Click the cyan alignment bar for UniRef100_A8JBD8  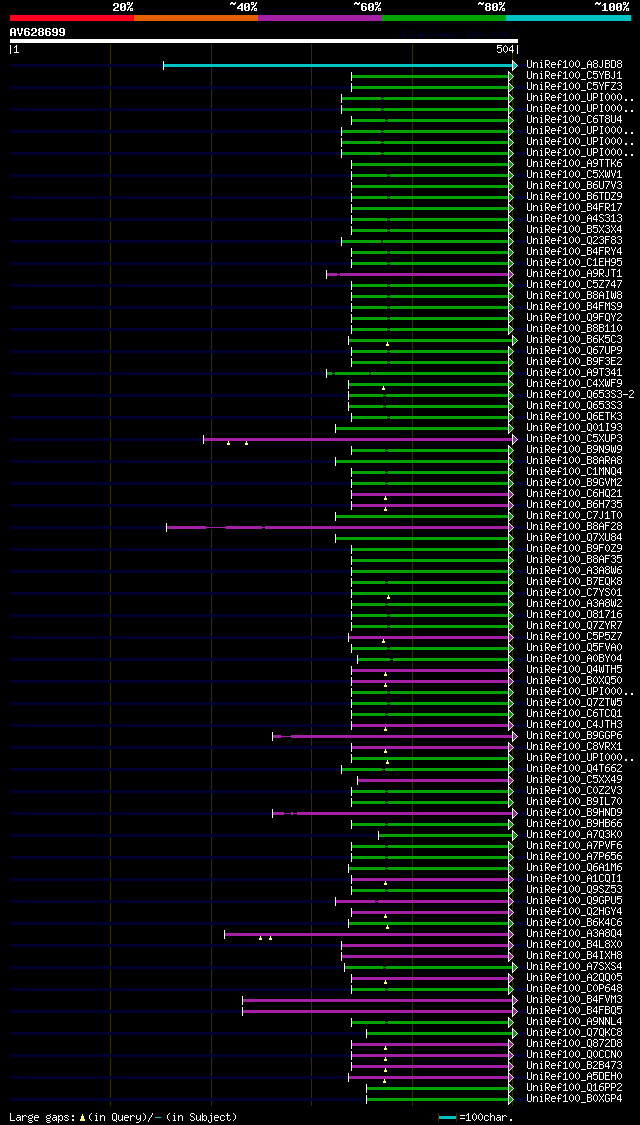point(339,65)
